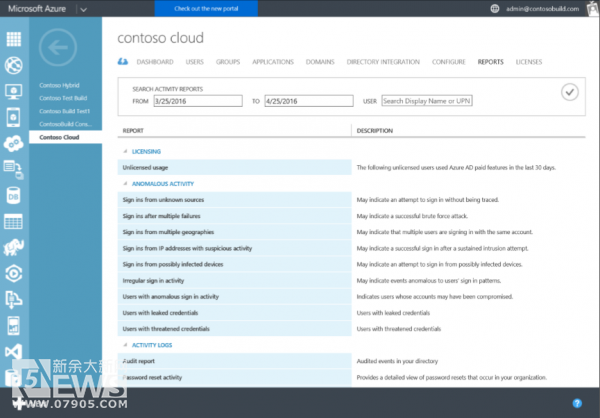
Task: Switch to the Users tab
Action: [195, 62]
